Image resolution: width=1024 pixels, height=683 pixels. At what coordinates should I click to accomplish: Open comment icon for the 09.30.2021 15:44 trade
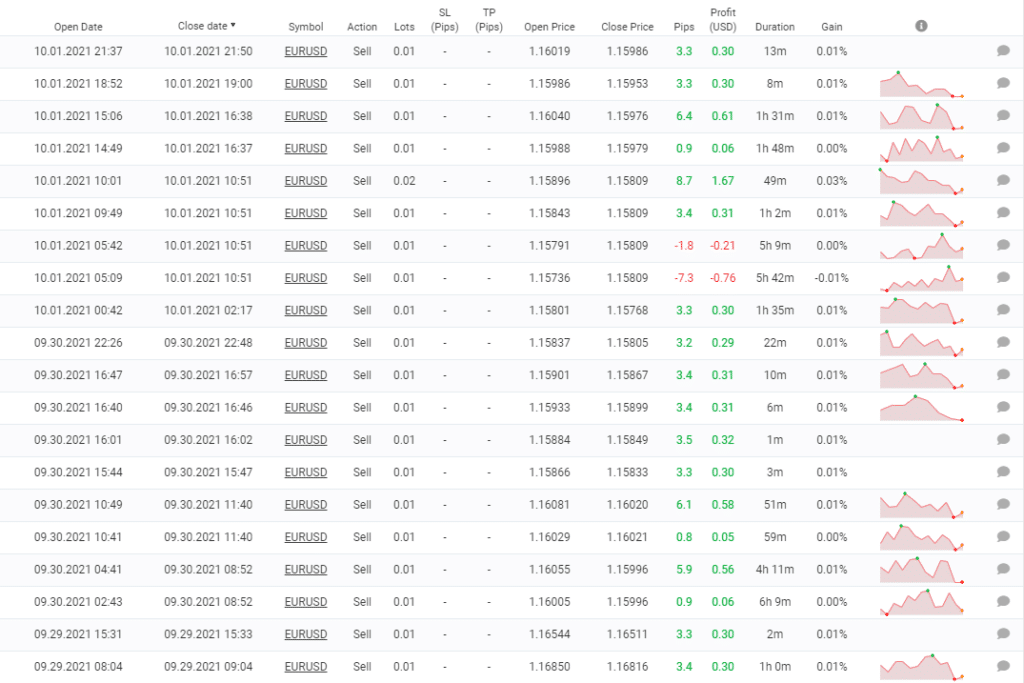pos(1003,472)
